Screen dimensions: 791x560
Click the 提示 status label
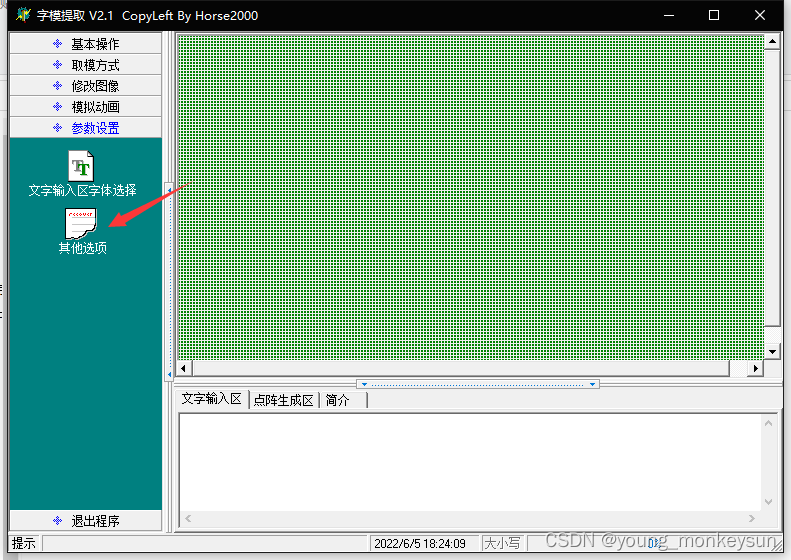pos(24,543)
